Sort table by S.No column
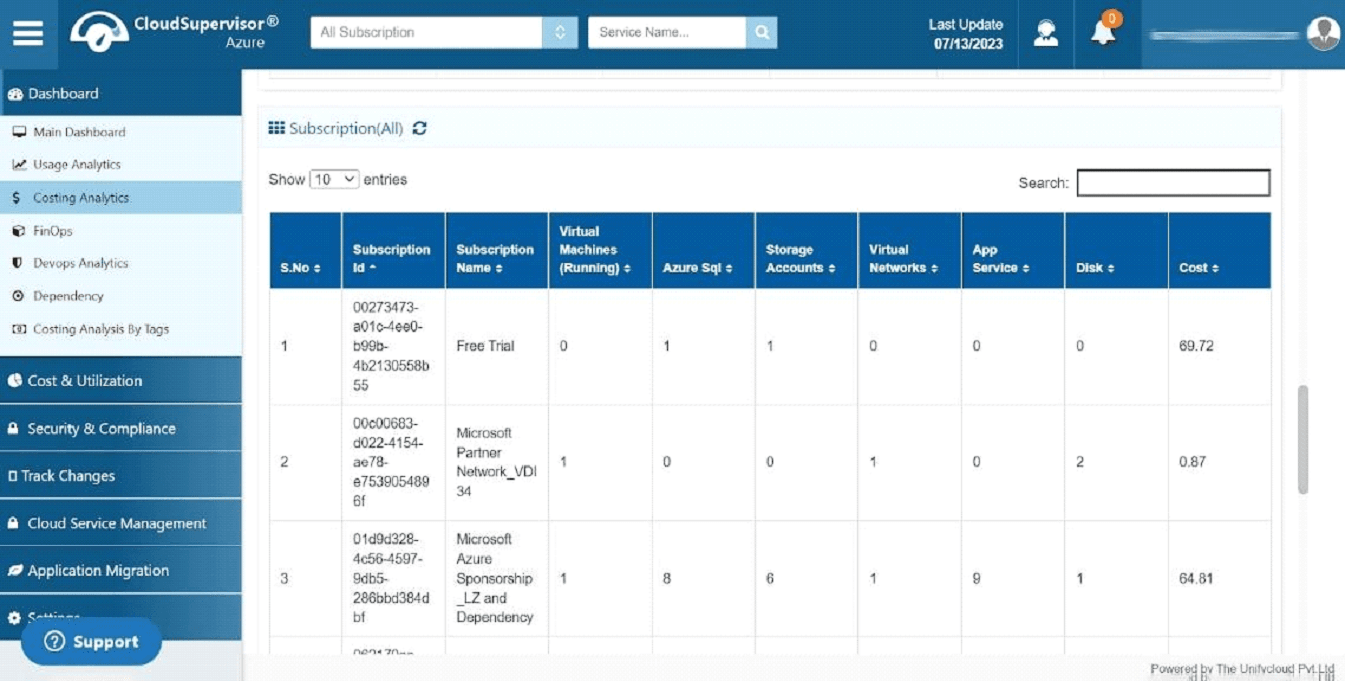This screenshot has height=681, width=1345. [305, 251]
